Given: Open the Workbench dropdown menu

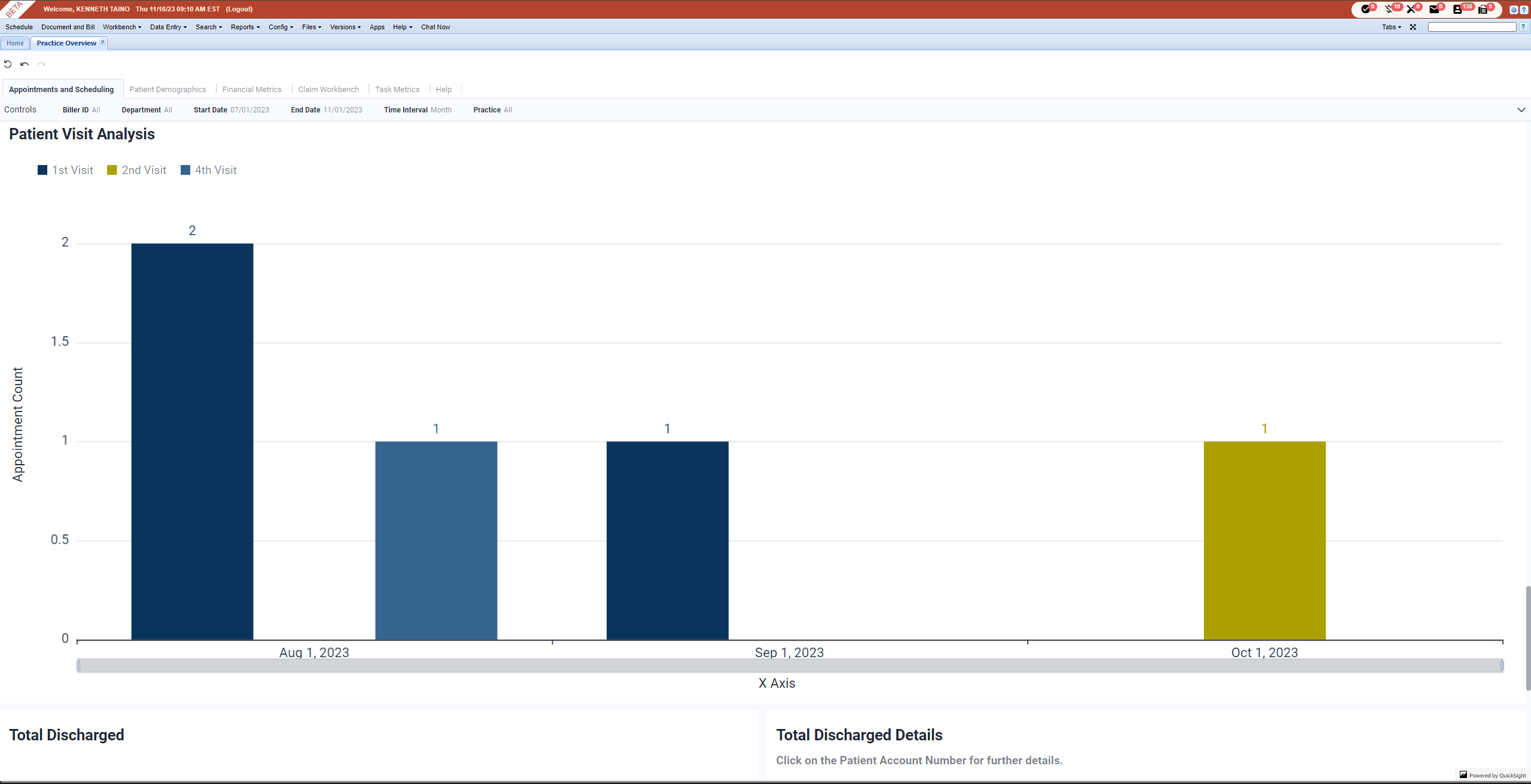Looking at the screenshot, I should coord(121,27).
